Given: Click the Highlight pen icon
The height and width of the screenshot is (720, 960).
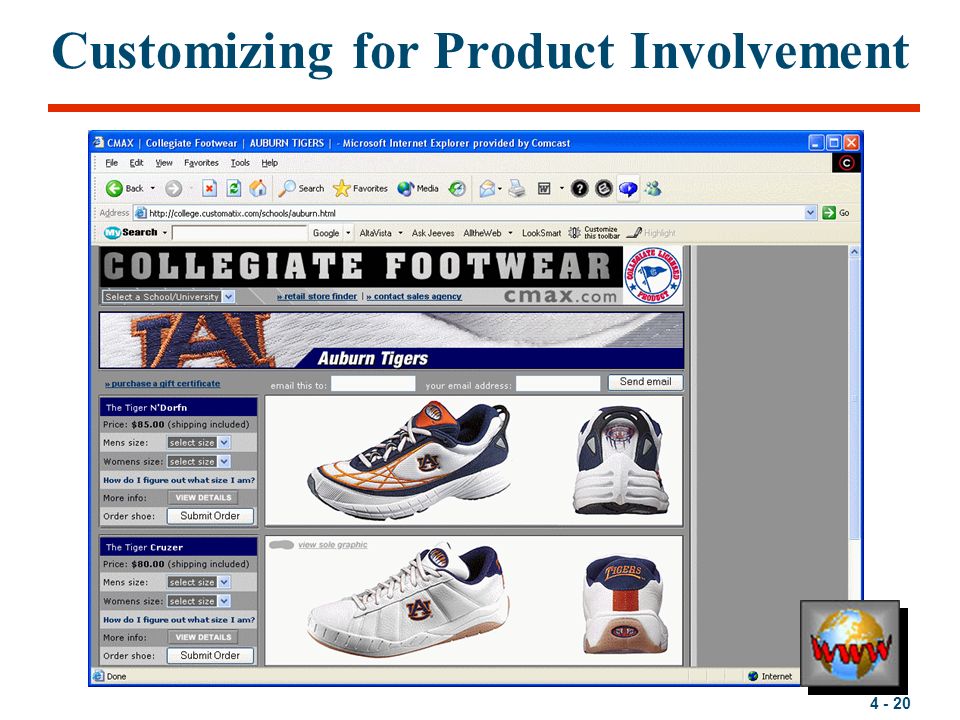Looking at the screenshot, I should [634, 233].
